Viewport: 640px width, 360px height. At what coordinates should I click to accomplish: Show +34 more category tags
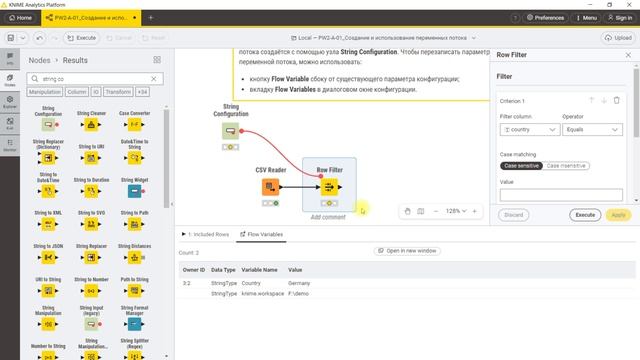(142, 92)
